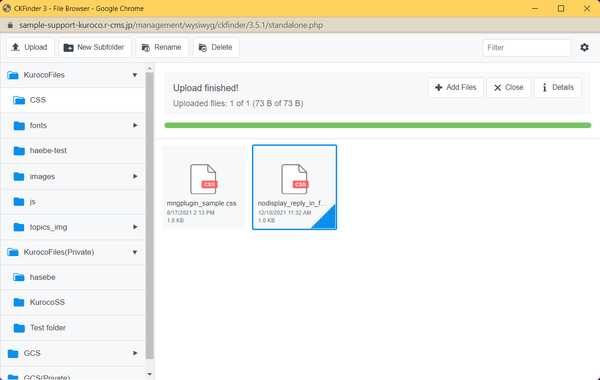This screenshot has height=380, width=600.
Task: Open the CSS folder
Action: 73,100
